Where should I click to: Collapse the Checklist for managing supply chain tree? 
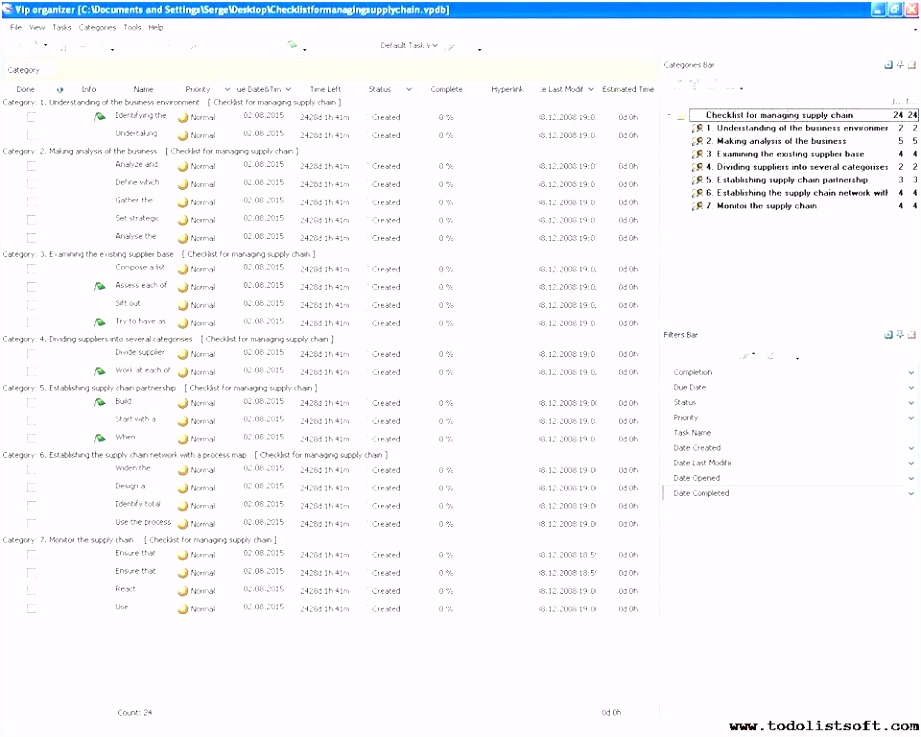click(669, 116)
